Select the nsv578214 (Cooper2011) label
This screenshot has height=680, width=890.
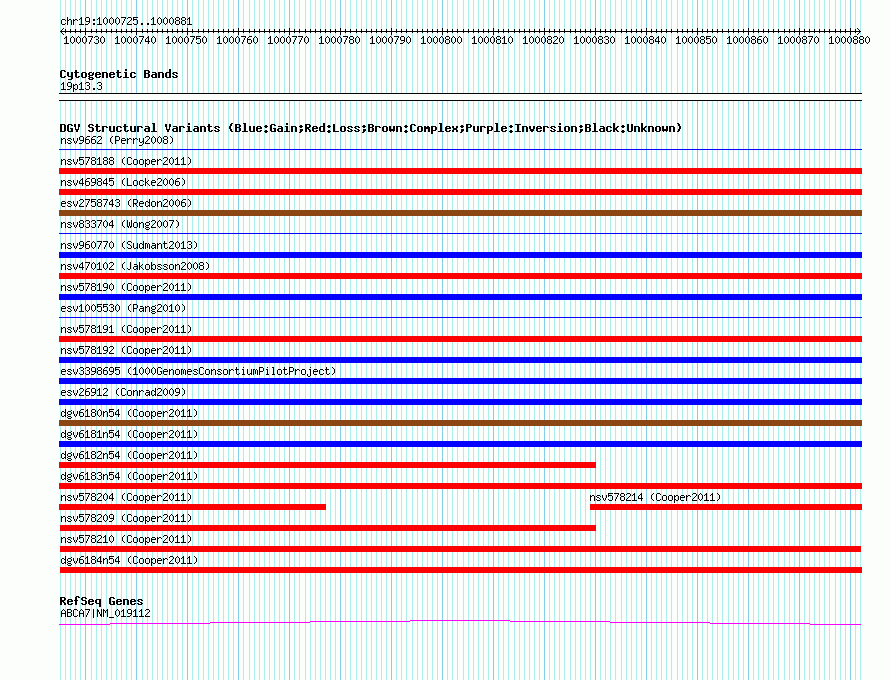point(655,497)
